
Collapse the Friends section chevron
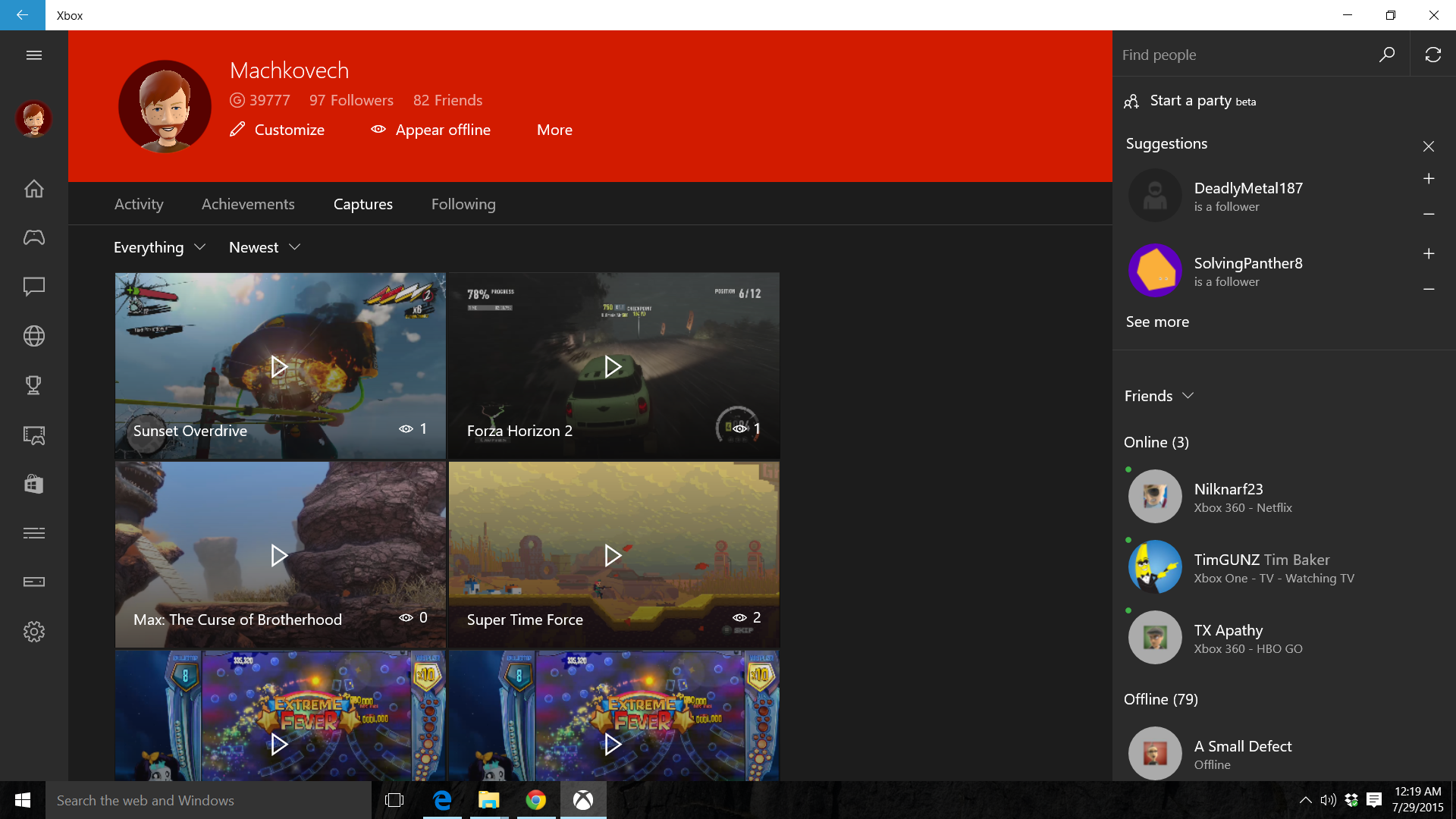click(x=1189, y=395)
